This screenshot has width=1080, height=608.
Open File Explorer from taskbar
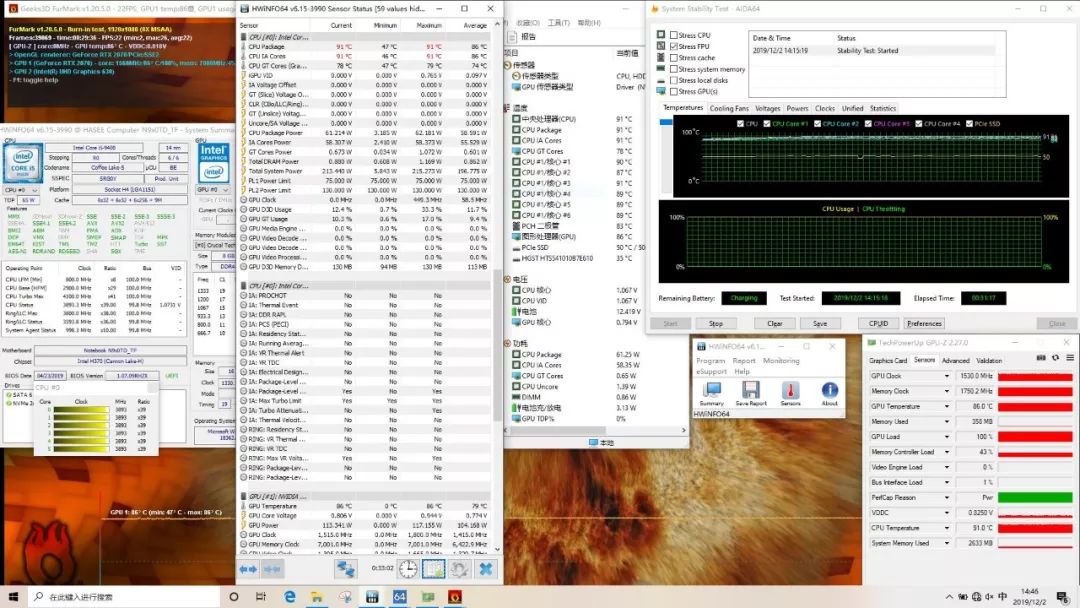tap(316, 596)
